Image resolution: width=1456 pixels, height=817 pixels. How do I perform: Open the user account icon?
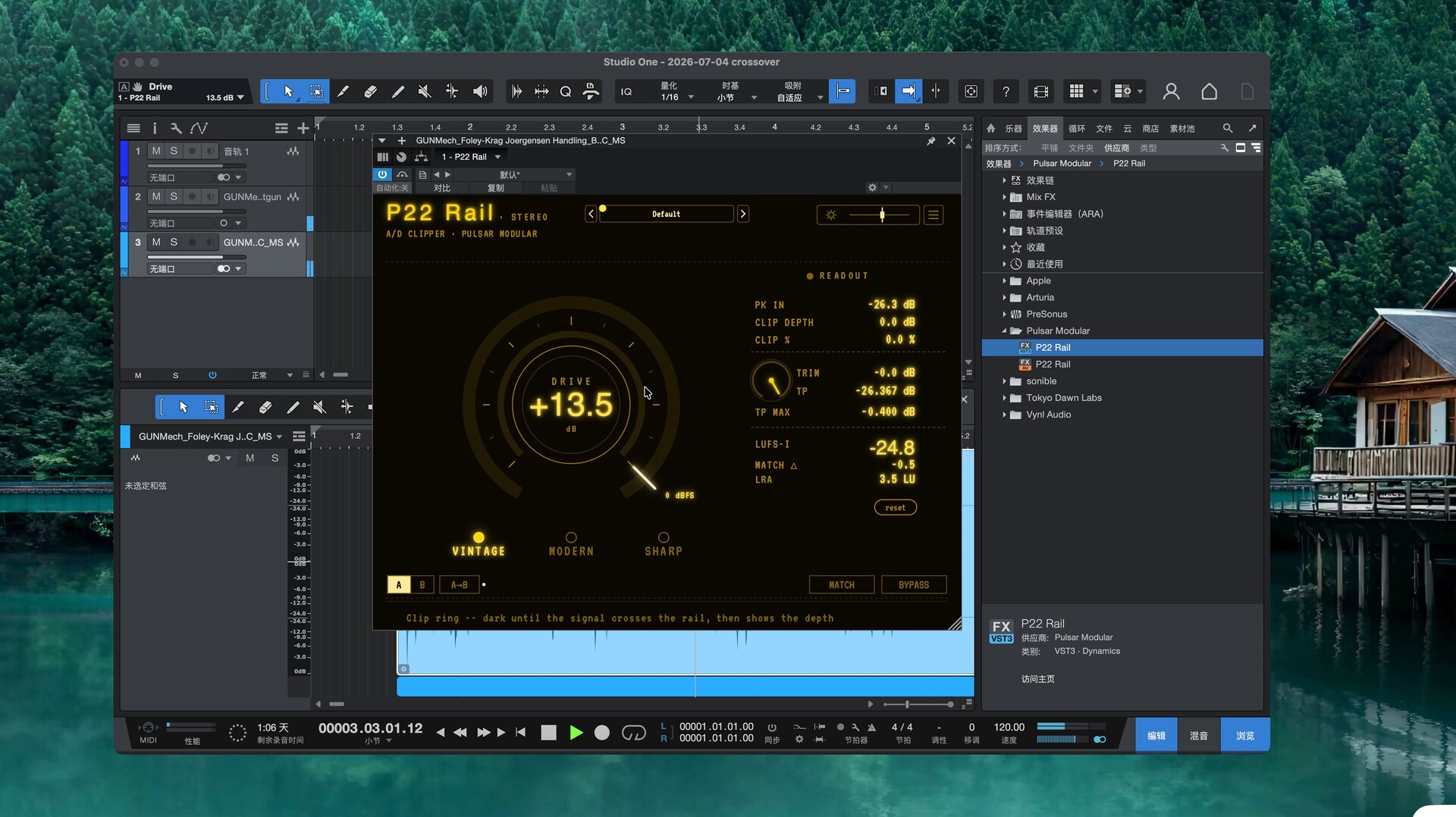pos(1171,92)
